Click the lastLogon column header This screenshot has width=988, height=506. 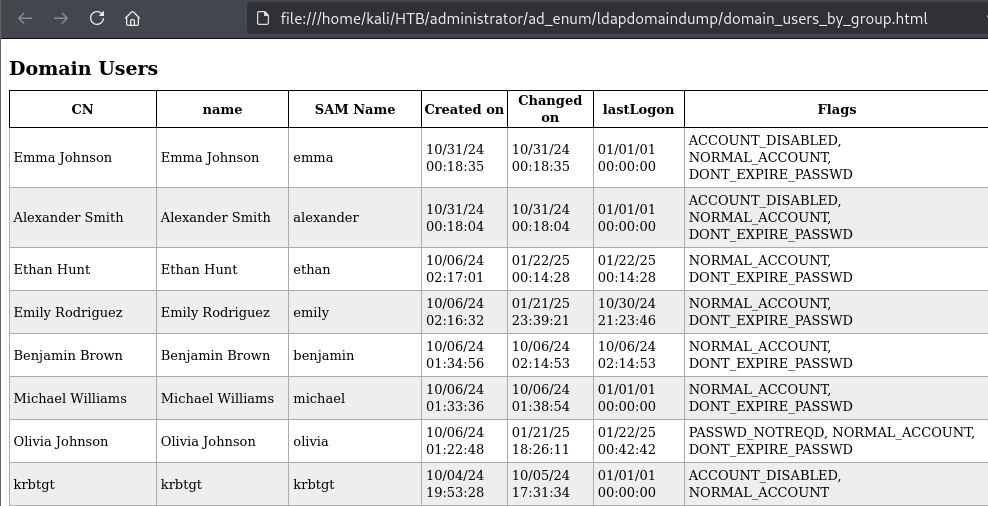point(638,109)
